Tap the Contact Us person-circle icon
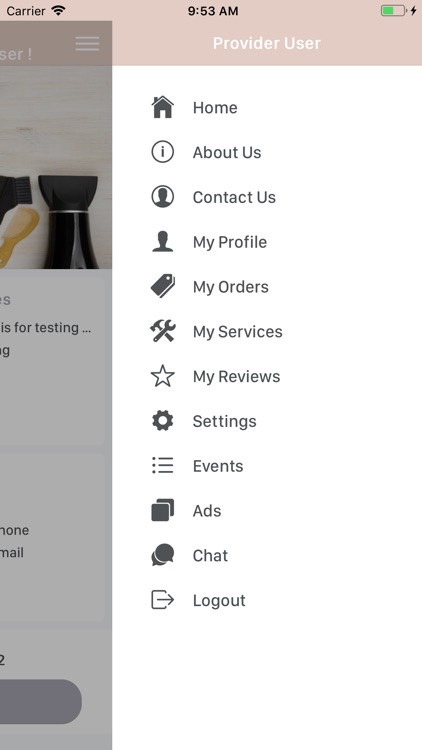The height and width of the screenshot is (750, 422). click(x=163, y=197)
